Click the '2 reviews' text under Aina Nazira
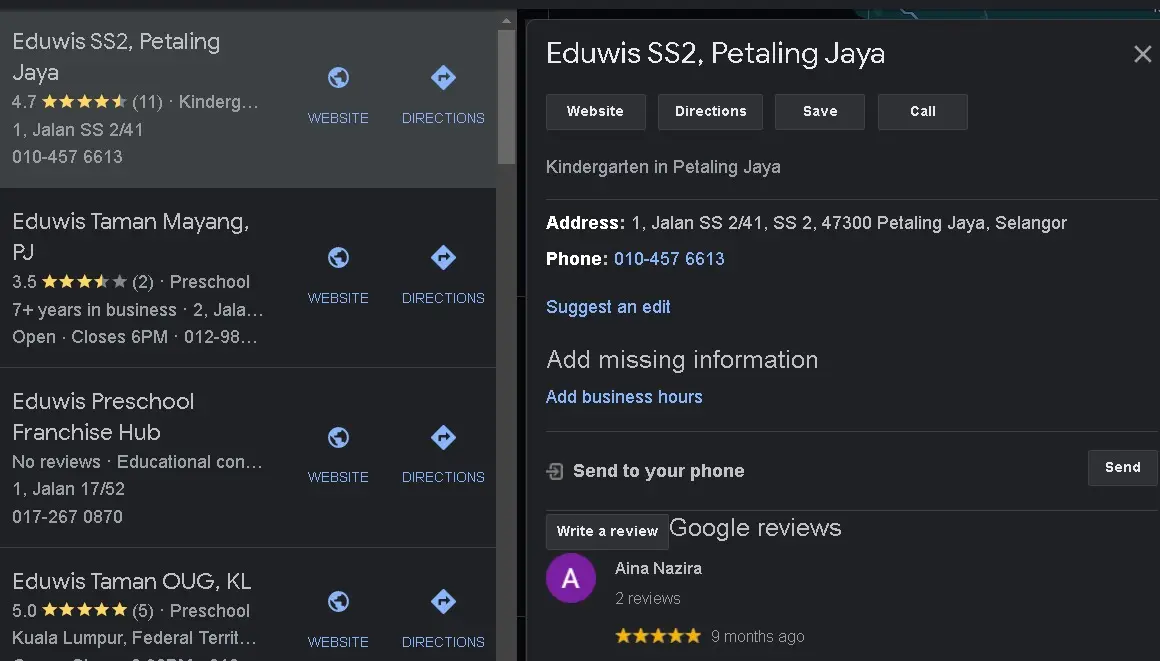Screen dimensions: 1160x661 pyautogui.click(x=648, y=599)
